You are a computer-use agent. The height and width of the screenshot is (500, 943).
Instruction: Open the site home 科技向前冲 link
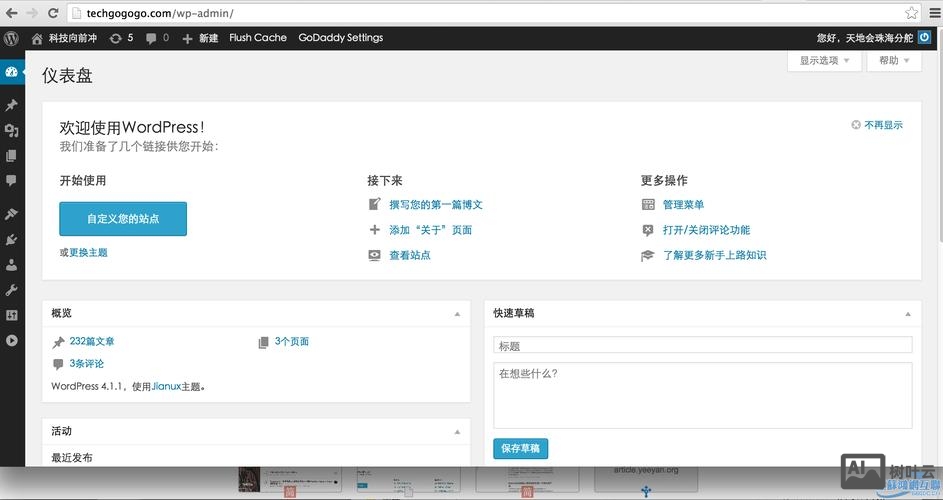64,39
